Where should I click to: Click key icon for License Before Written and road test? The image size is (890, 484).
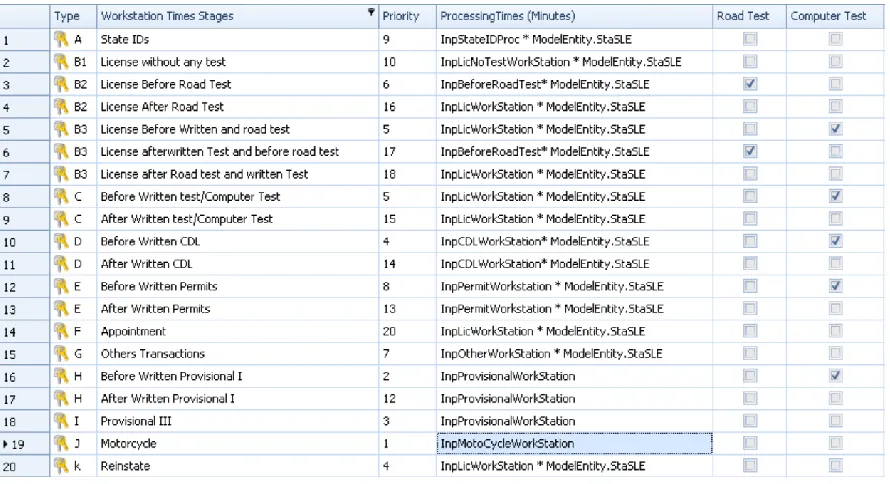click(x=61, y=129)
